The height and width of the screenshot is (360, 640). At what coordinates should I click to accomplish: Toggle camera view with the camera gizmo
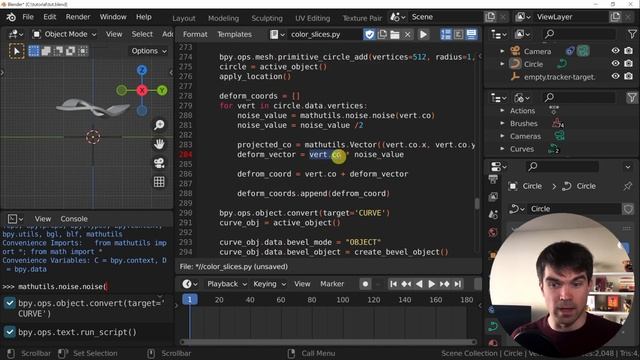[x=159, y=163]
